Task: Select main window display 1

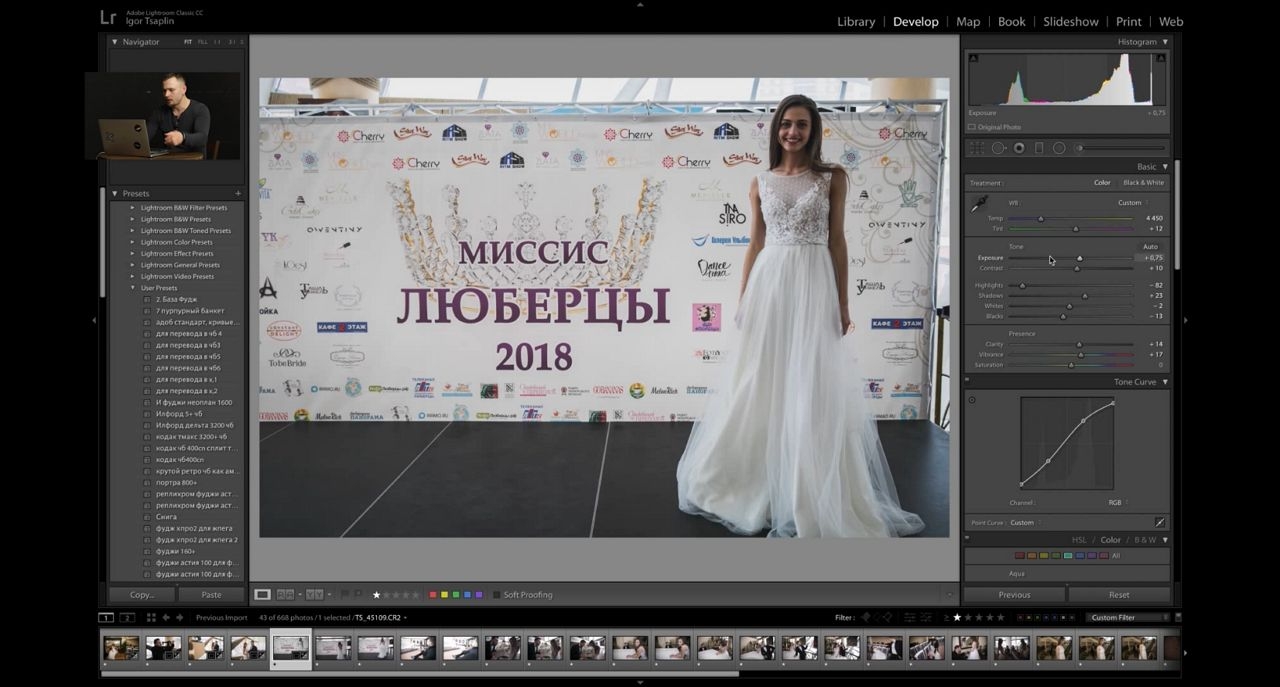Action: point(106,617)
